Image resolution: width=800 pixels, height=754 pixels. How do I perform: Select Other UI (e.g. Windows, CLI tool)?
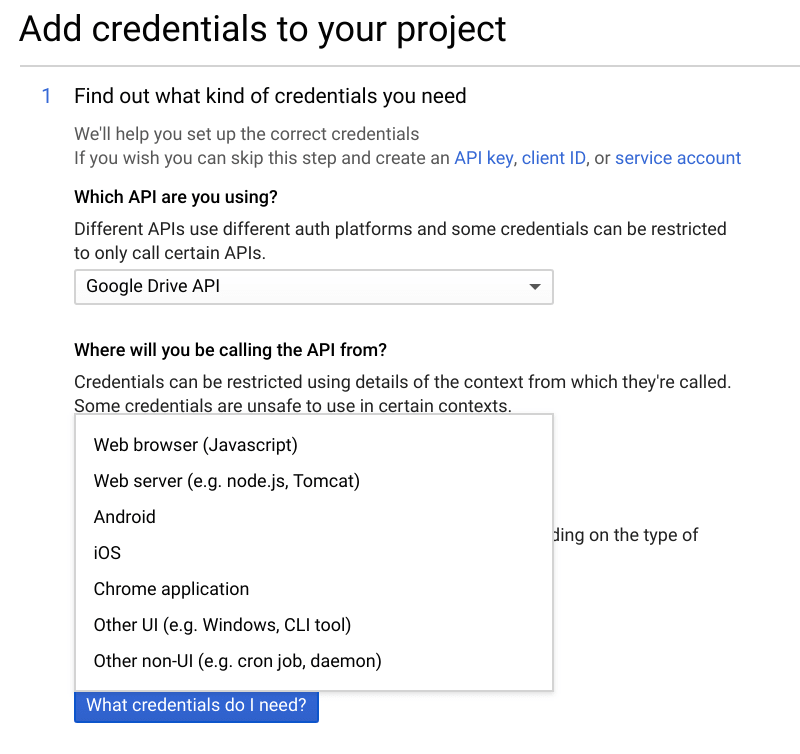pyautogui.click(x=314, y=625)
